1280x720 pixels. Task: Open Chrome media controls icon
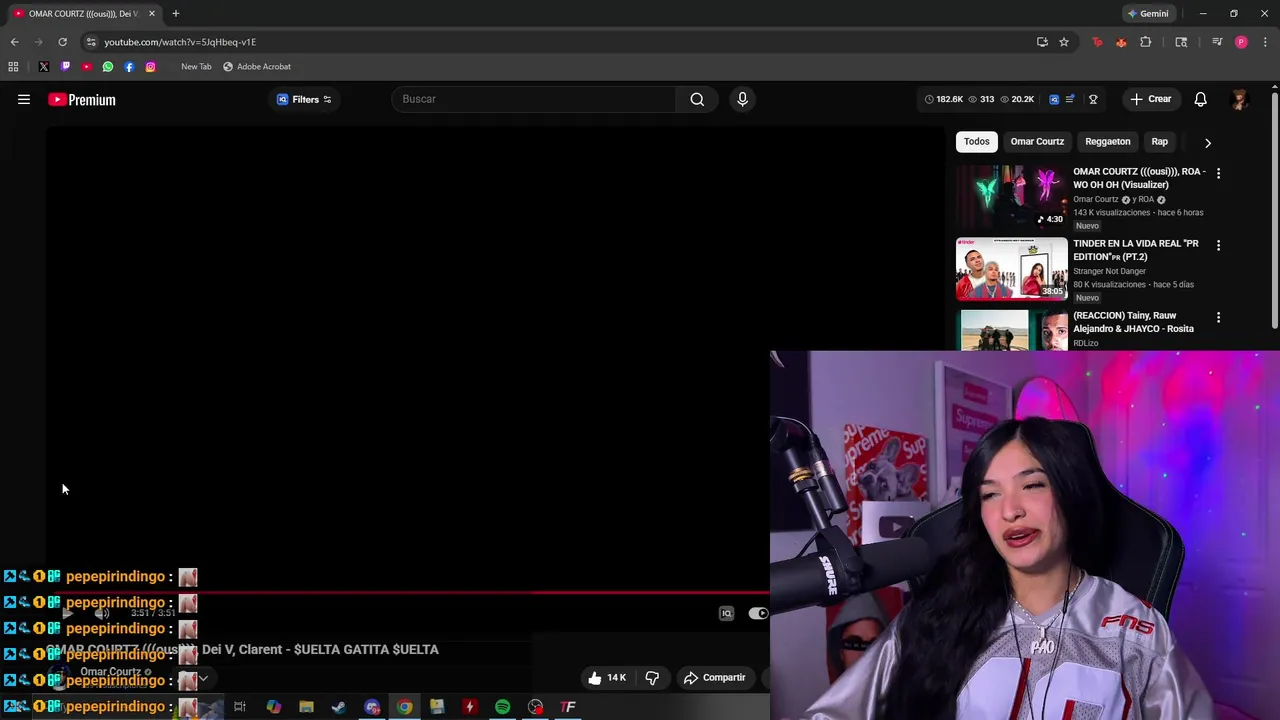tap(1217, 42)
